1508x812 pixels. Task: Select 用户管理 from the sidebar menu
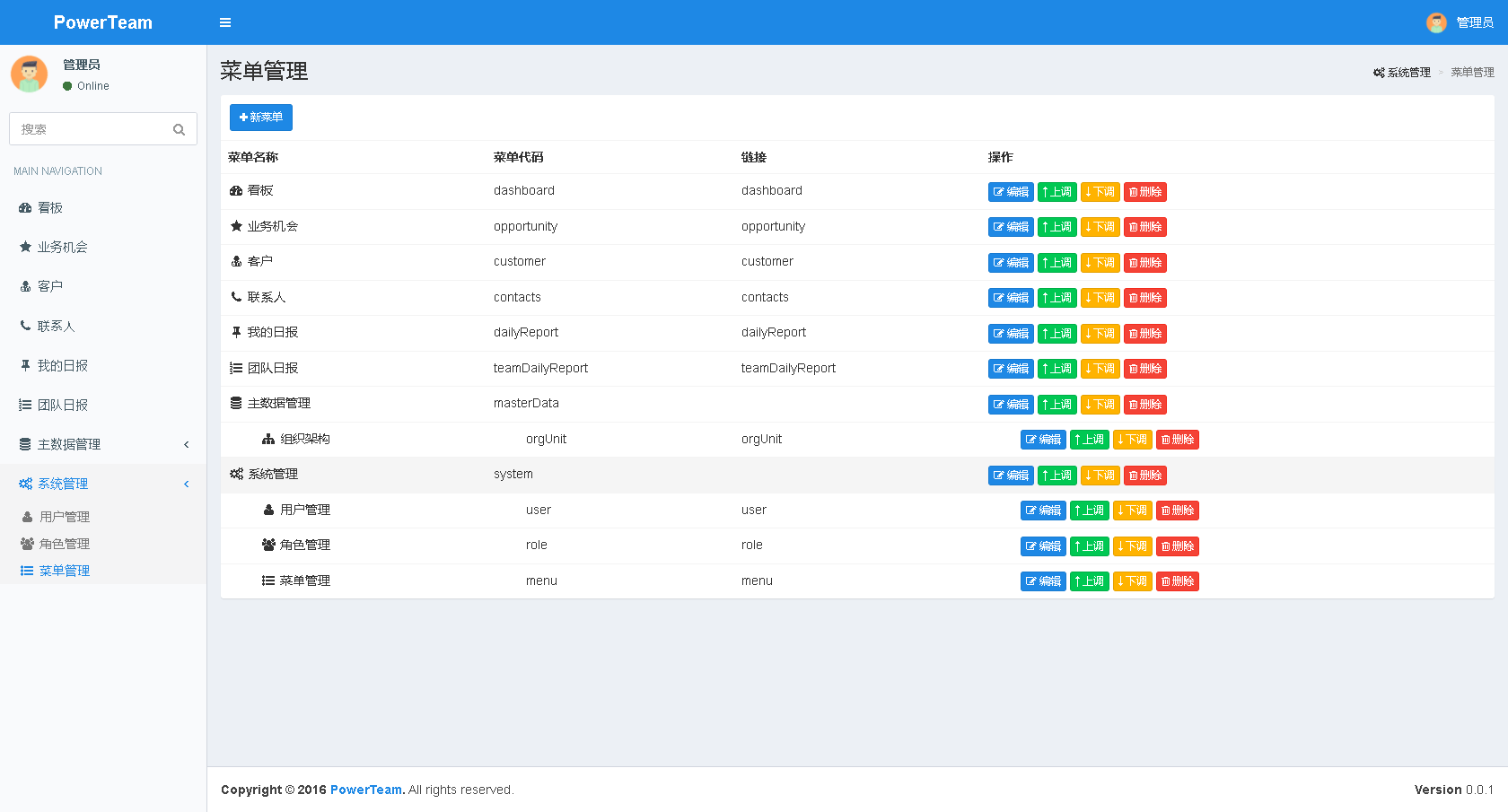point(65,516)
